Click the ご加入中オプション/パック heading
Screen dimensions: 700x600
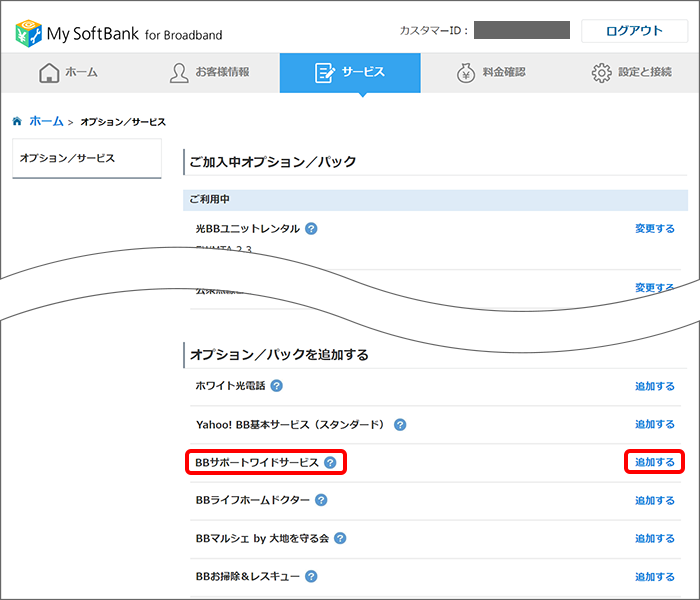click(273, 162)
